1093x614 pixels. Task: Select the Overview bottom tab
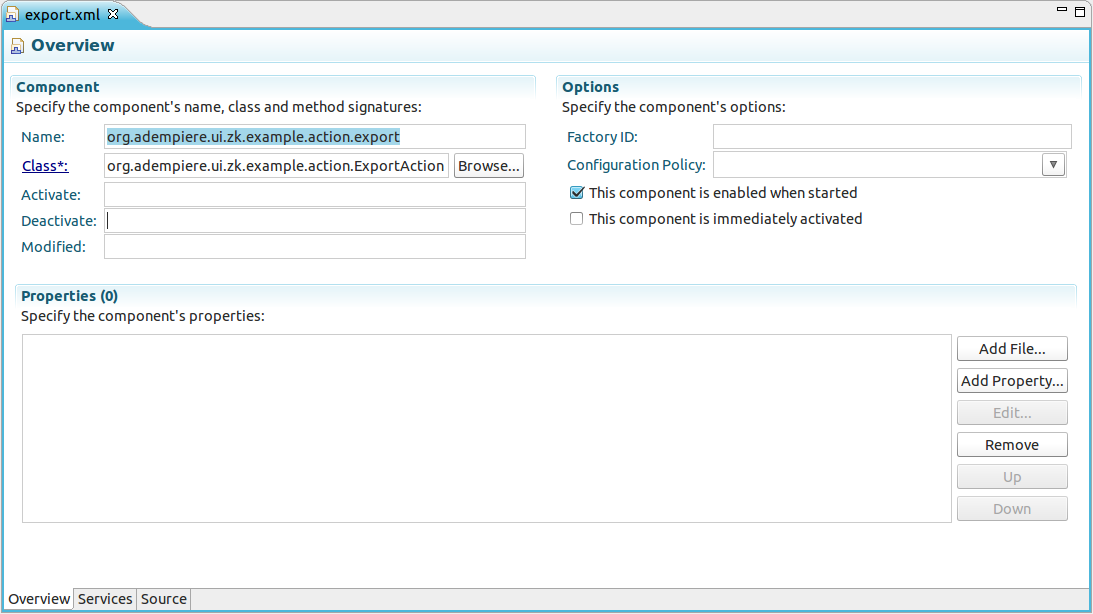[x=39, y=599]
